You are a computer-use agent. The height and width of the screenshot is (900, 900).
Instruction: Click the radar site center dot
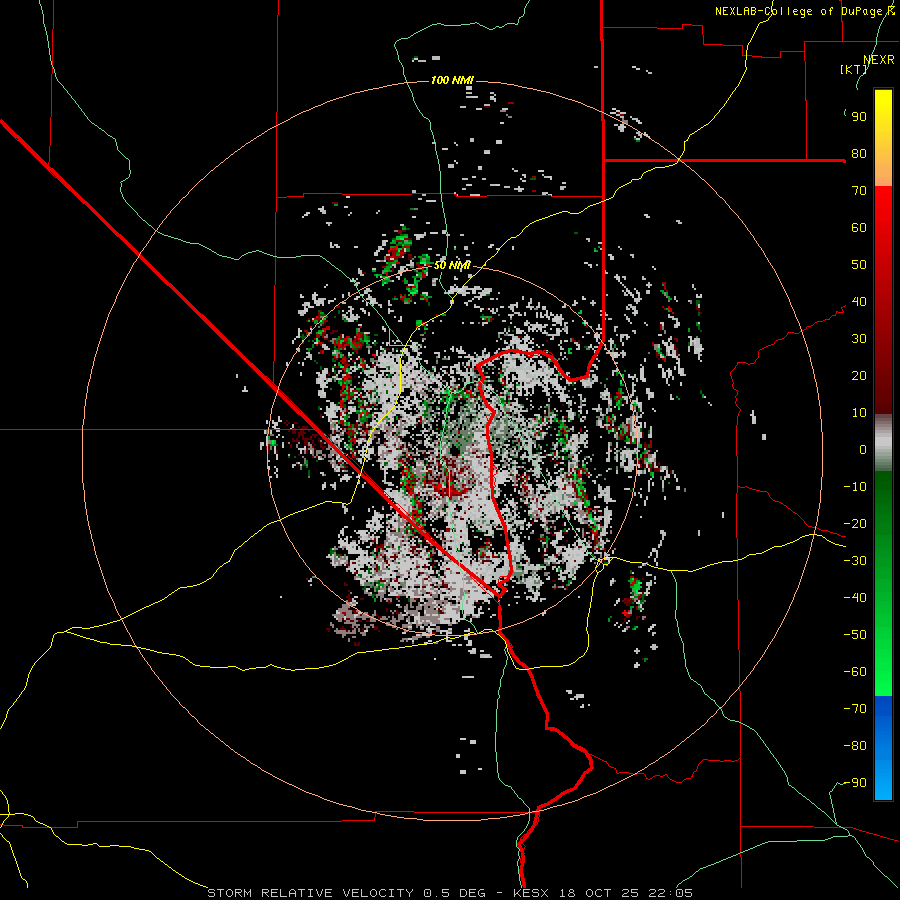coord(455,451)
